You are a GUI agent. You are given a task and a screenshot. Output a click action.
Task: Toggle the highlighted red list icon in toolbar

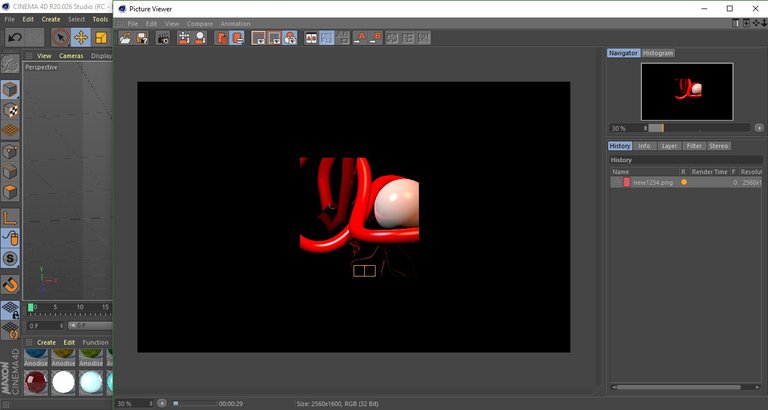coord(237,38)
